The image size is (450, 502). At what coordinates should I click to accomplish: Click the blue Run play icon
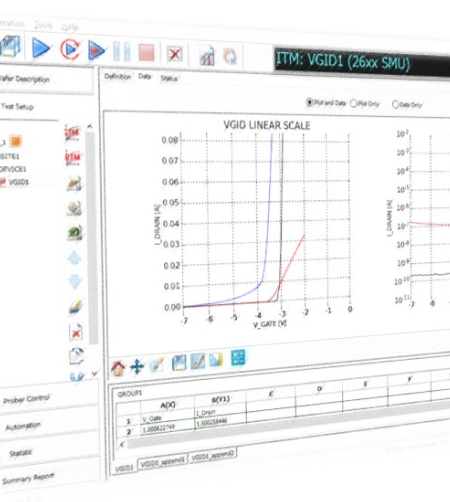click(41, 48)
